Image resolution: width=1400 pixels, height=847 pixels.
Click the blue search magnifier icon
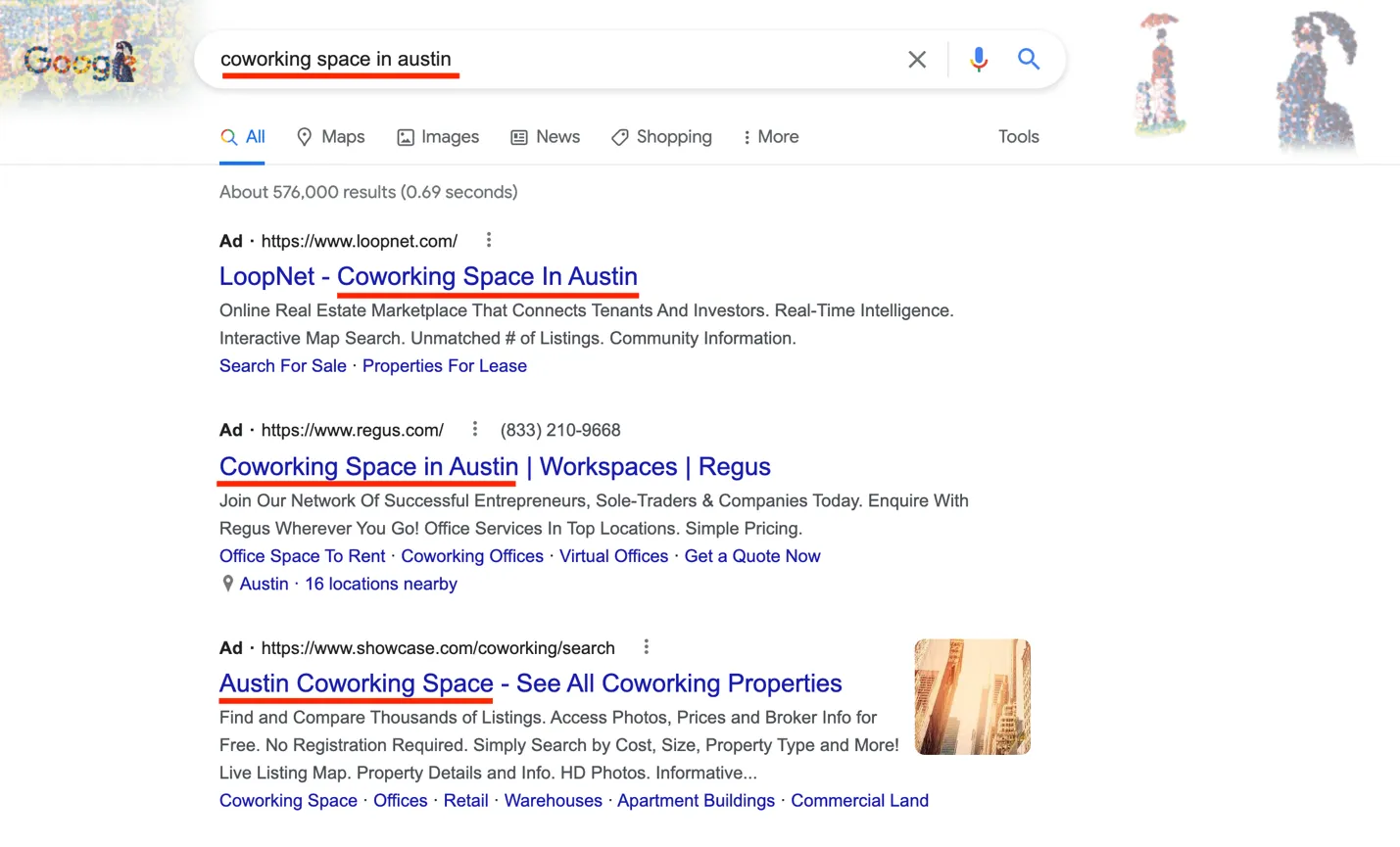pos(1028,60)
